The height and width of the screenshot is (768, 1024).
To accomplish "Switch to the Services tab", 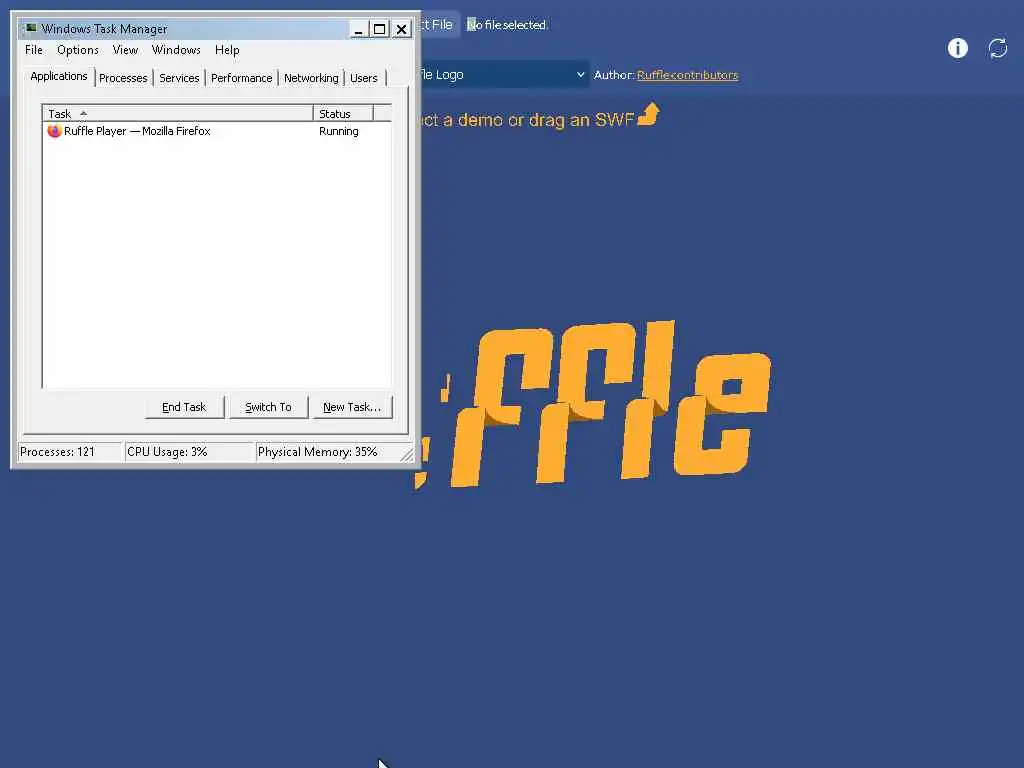I will (179, 78).
